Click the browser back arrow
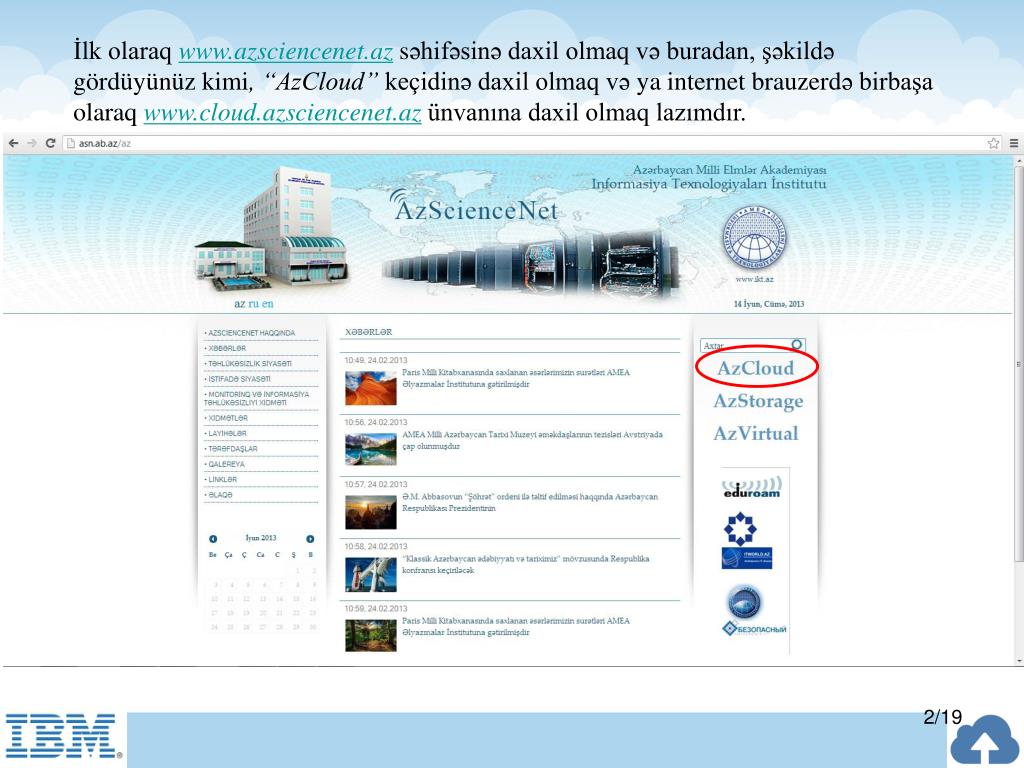Viewport: 1024px width, 768px height. 14,143
